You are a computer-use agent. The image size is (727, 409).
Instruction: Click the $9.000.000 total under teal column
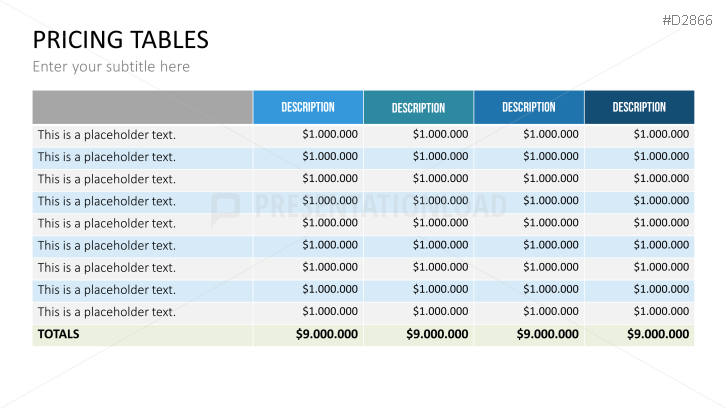point(437,334)
